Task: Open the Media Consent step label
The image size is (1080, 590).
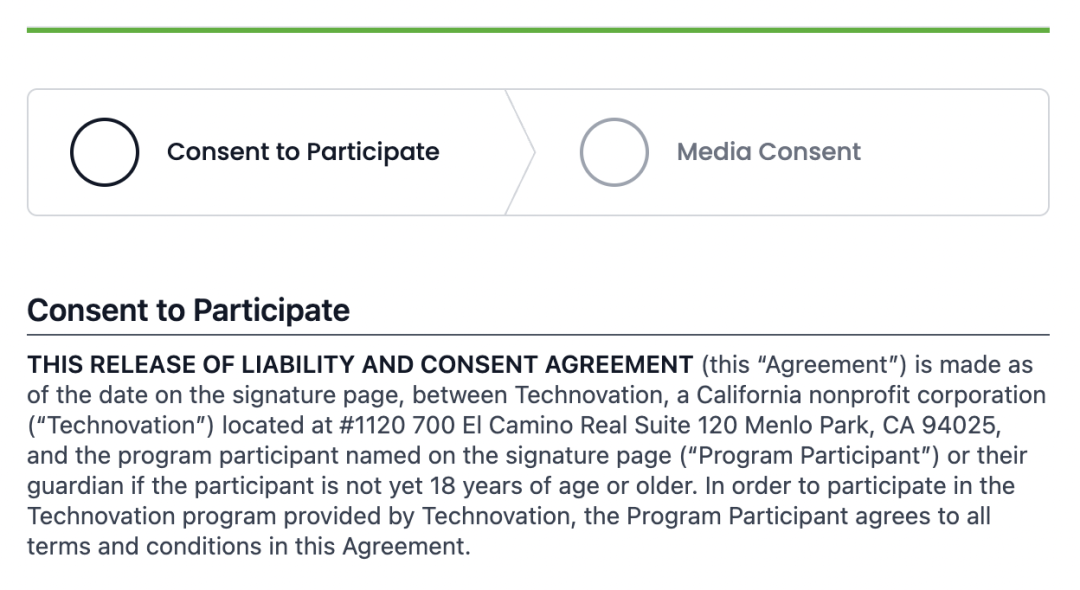Action: (x=768, y=152)
